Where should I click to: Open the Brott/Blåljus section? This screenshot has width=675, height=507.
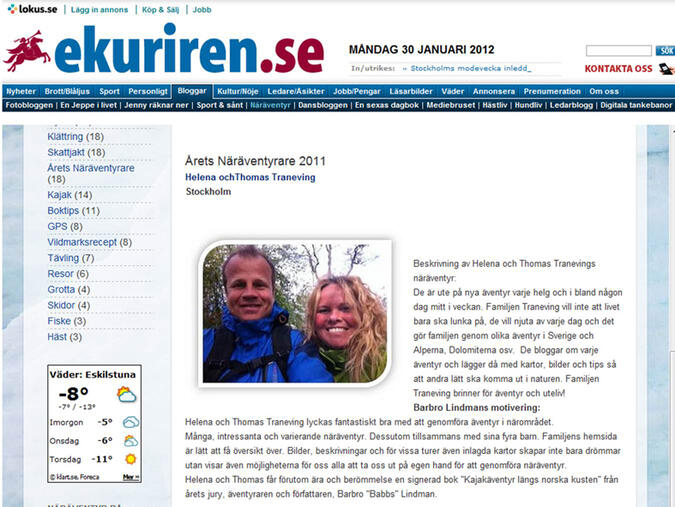click(67, 91)
